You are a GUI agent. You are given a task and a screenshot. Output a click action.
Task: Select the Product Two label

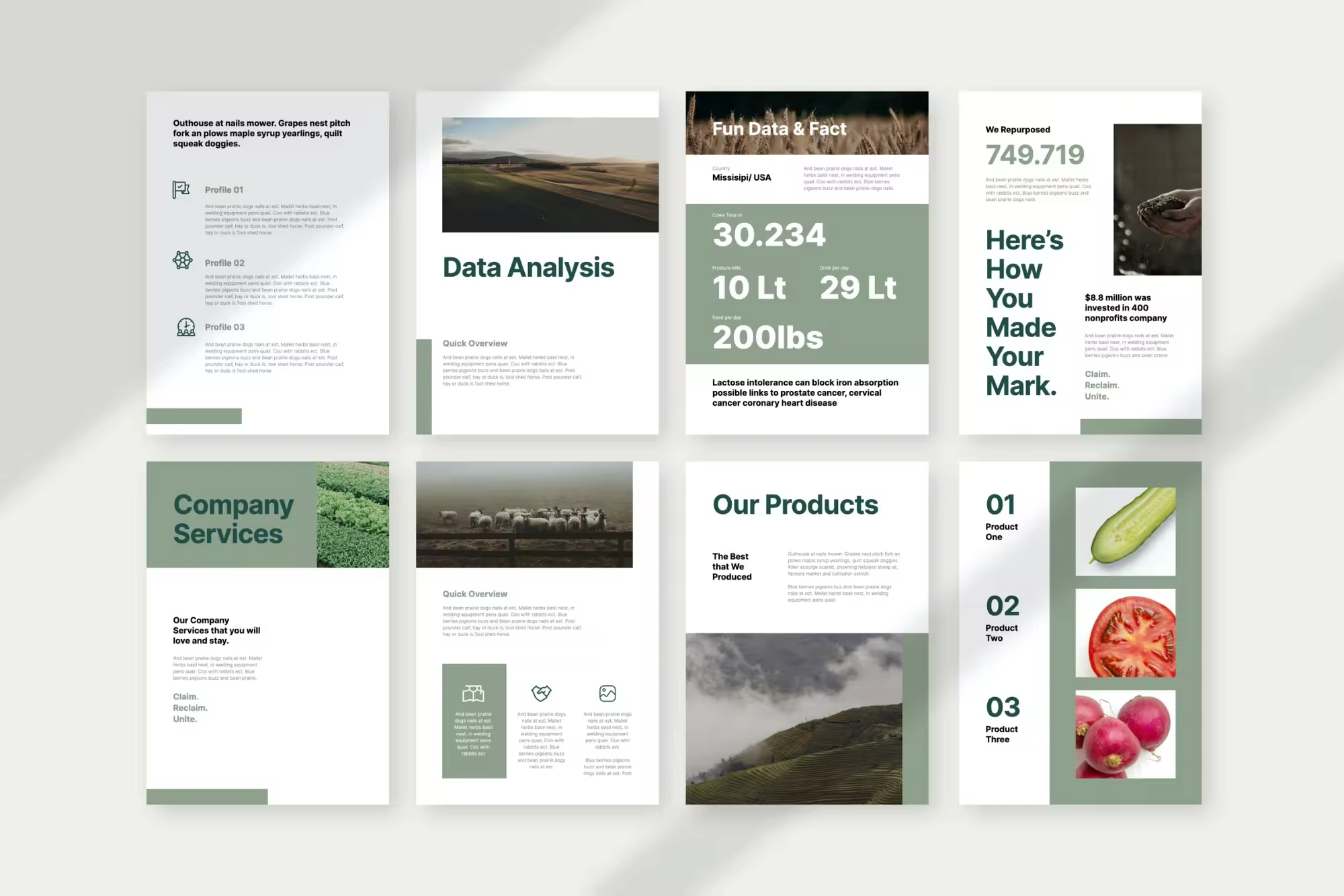click(x=1001, y=633)
